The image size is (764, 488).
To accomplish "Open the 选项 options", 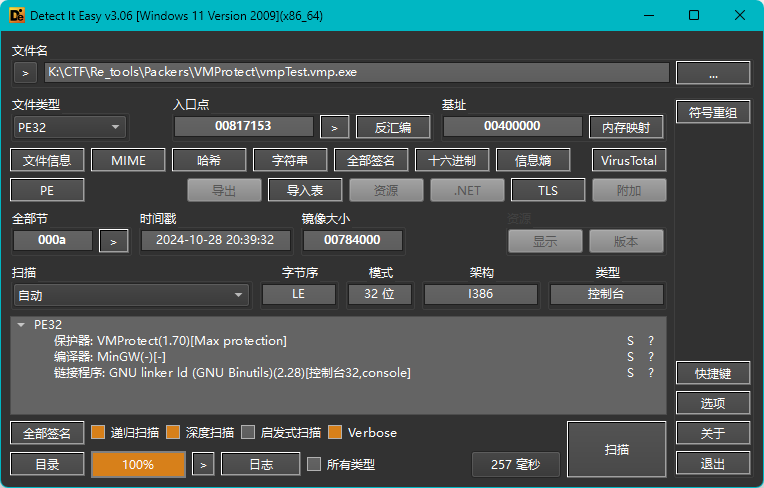I will (713, 403).
